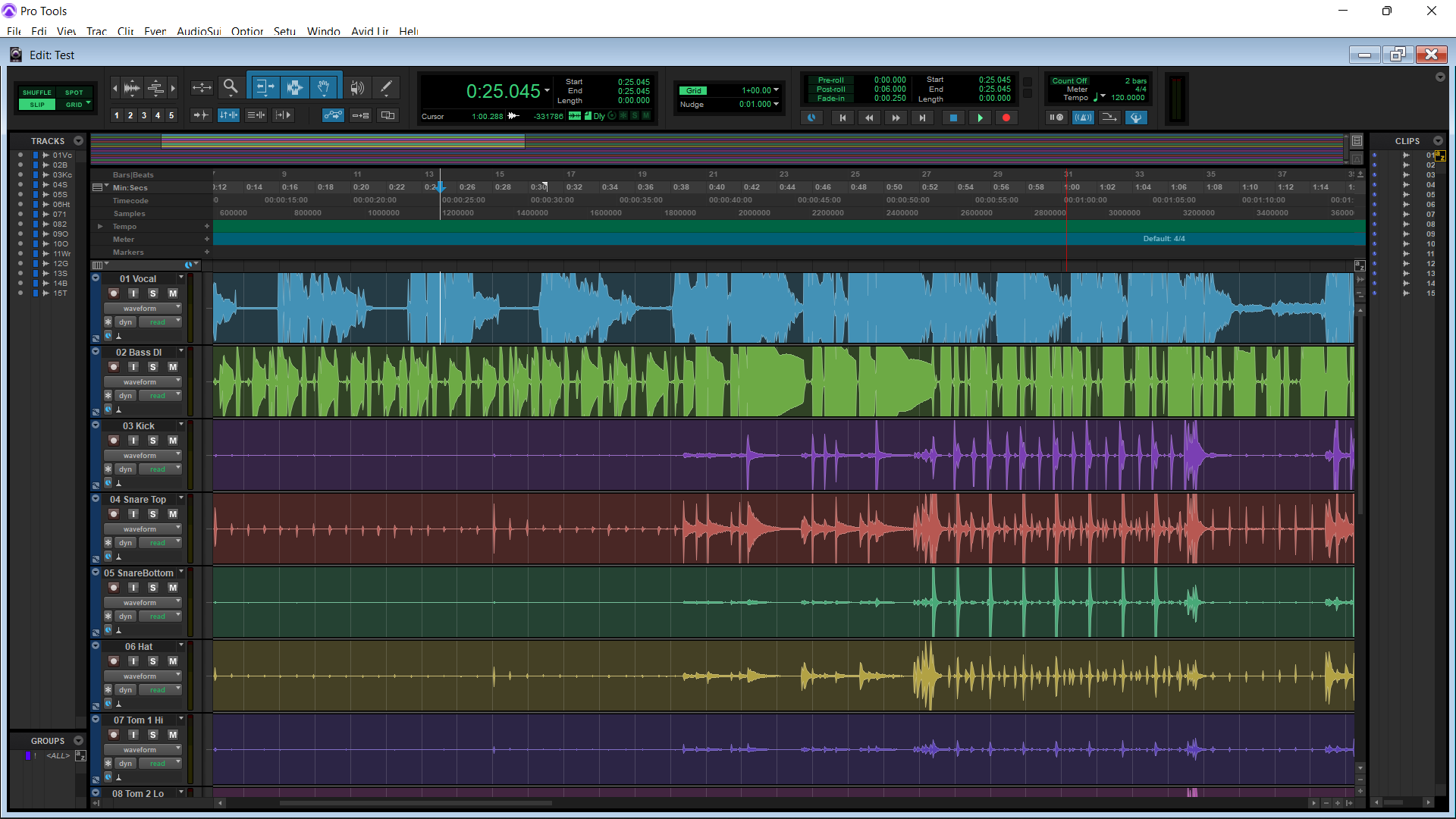Record-enable the 03 Kick track
The image size is (1456, 819).
(x=114, y=441)
